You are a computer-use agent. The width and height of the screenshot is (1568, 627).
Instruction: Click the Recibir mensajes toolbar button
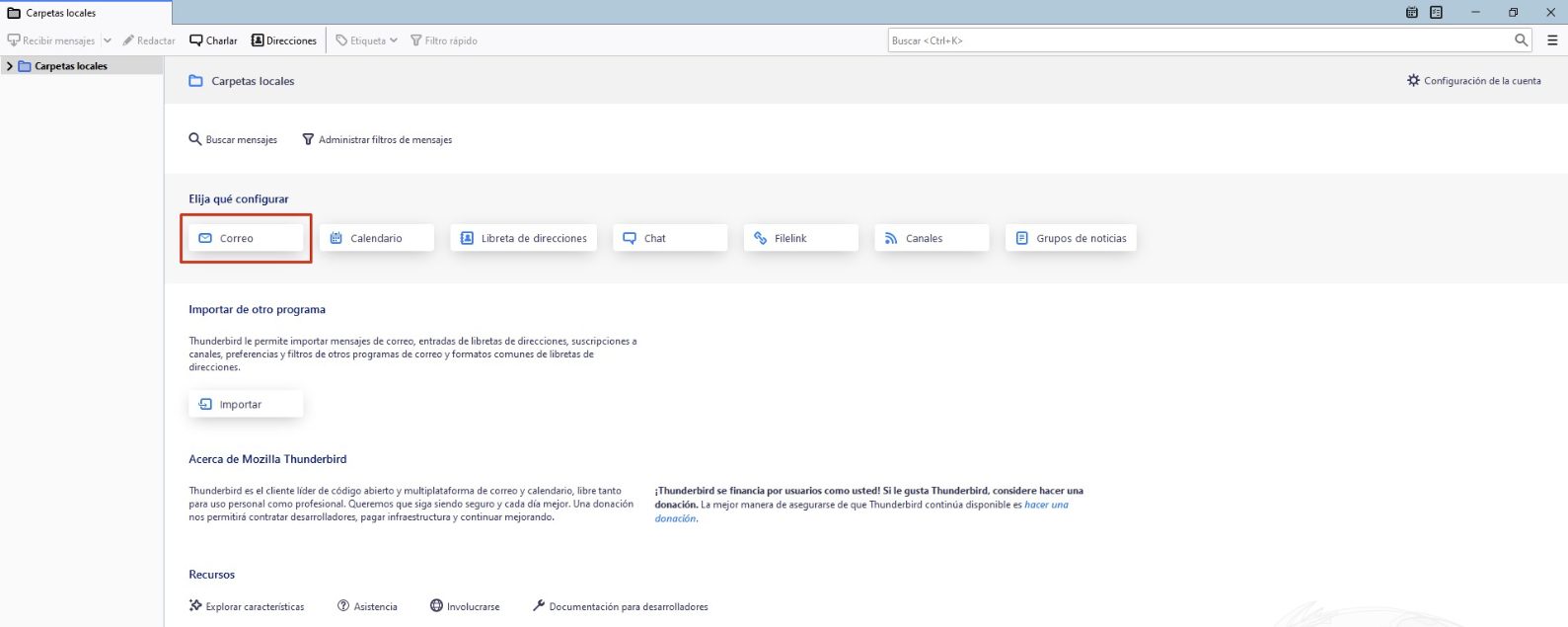point(51,40)
